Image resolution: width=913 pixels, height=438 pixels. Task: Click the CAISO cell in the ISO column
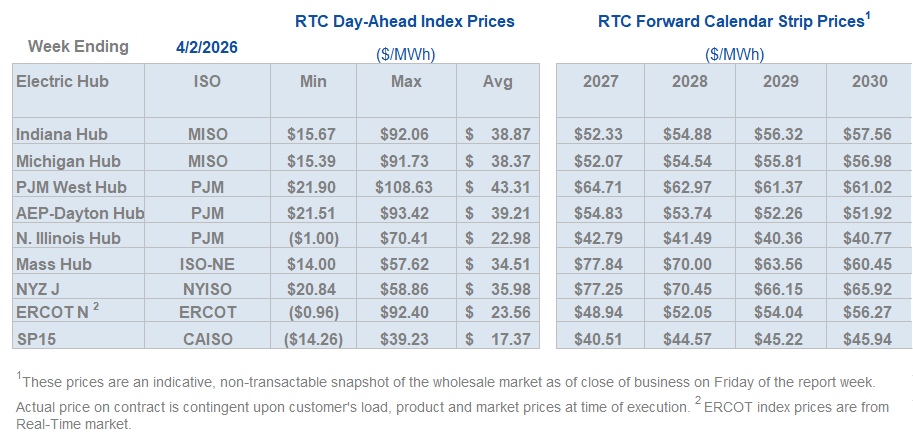click(207, 339)
